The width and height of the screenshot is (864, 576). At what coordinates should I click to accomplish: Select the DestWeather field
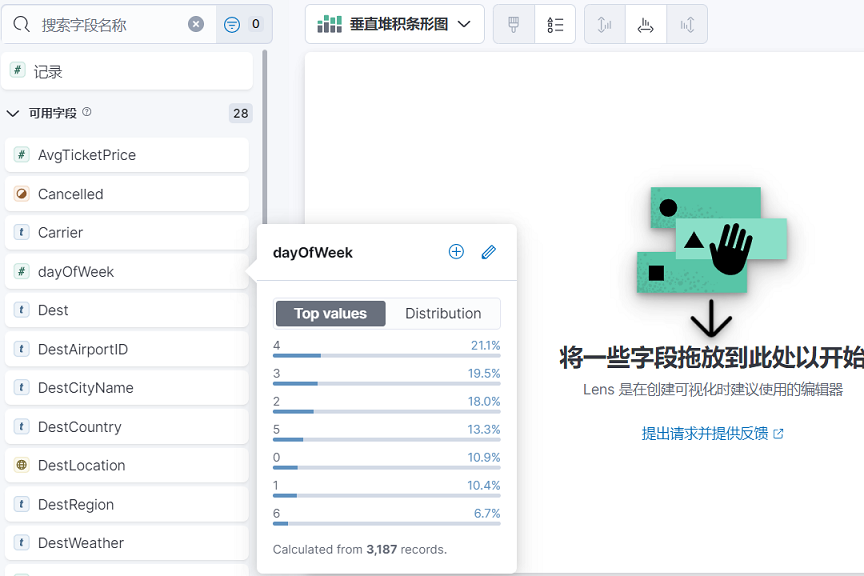pos(127,543)
